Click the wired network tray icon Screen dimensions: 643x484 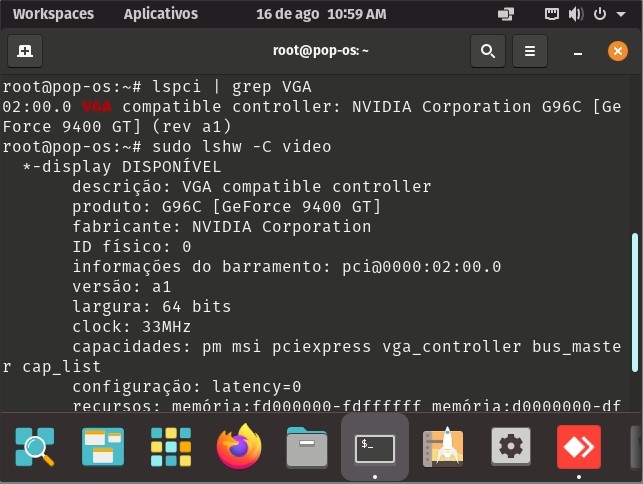click(552, 14)
